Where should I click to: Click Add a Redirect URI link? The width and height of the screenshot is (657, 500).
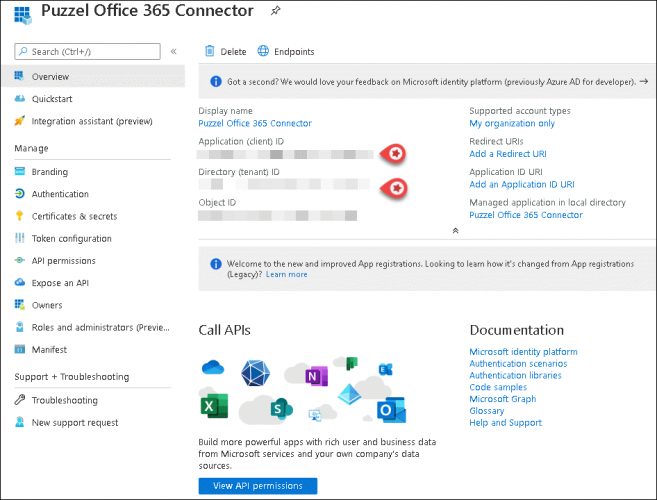coord(510,153)
